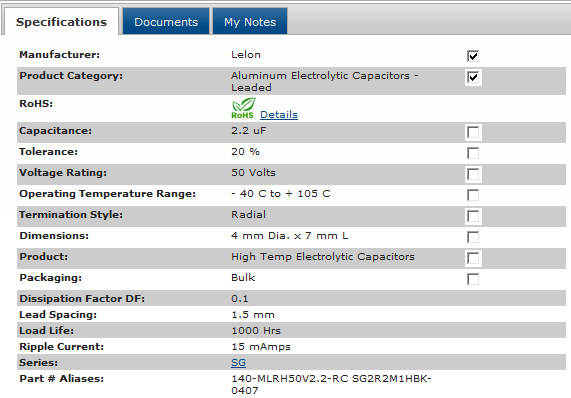Check the Capacitance 2.2 uF checkbox

coord(473,132)
